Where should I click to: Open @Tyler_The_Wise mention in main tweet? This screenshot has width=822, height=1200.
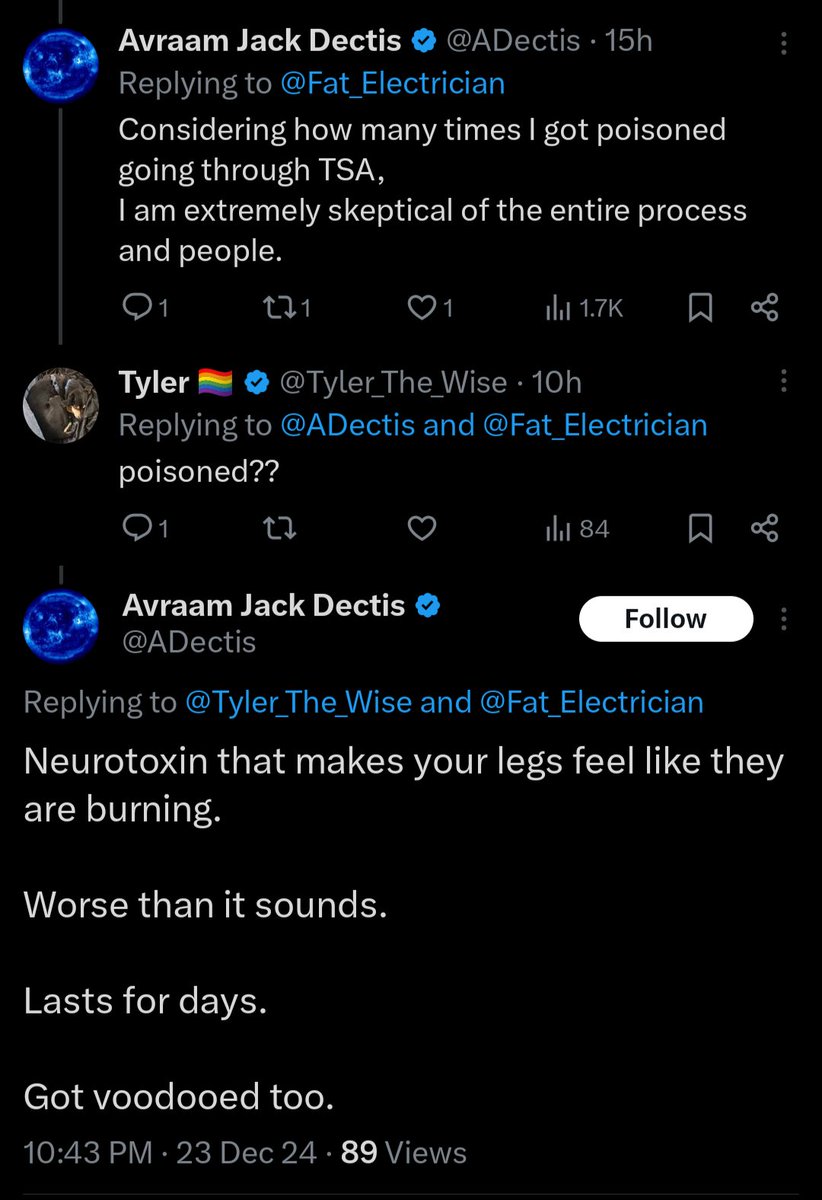298,702
